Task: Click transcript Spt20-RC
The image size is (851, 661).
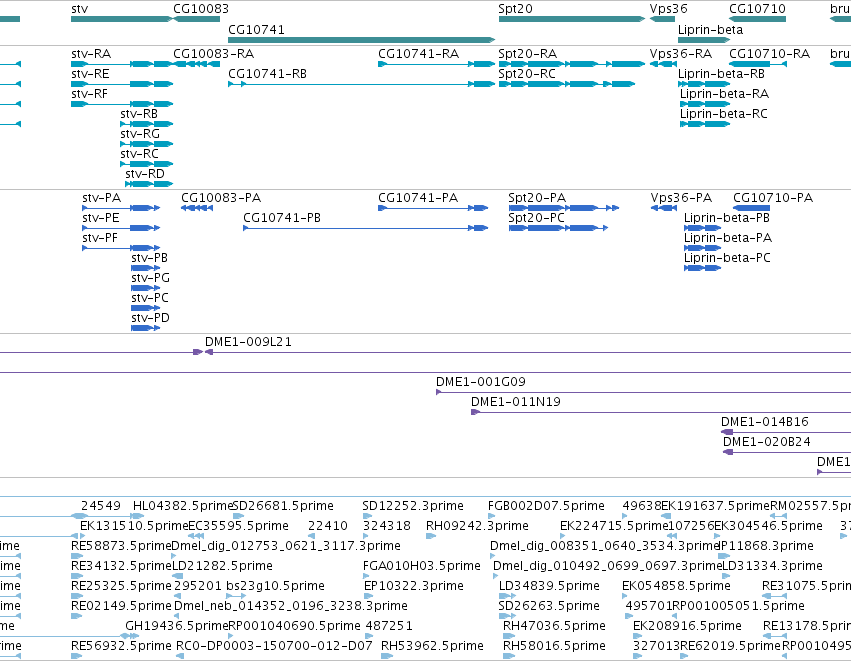Action: point(567,84)
